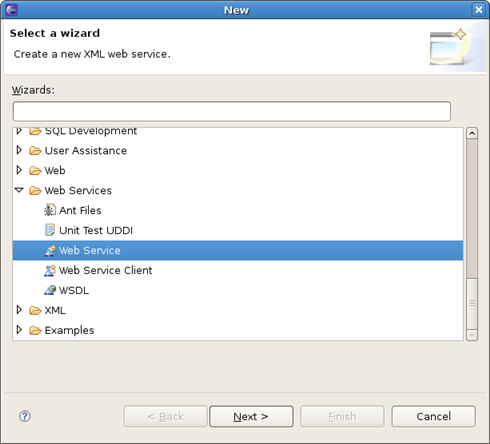Viewport: 490px width, 444px height.
Task: Click the scrollbar down arrow
Action: tap(472, 335)
